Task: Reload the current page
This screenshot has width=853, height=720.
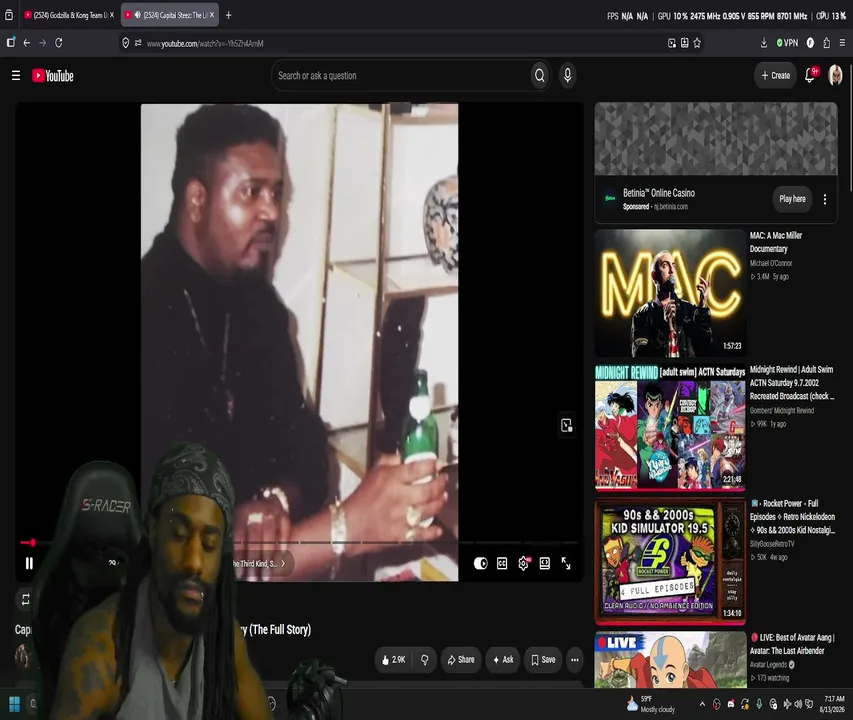Action: 59,43
